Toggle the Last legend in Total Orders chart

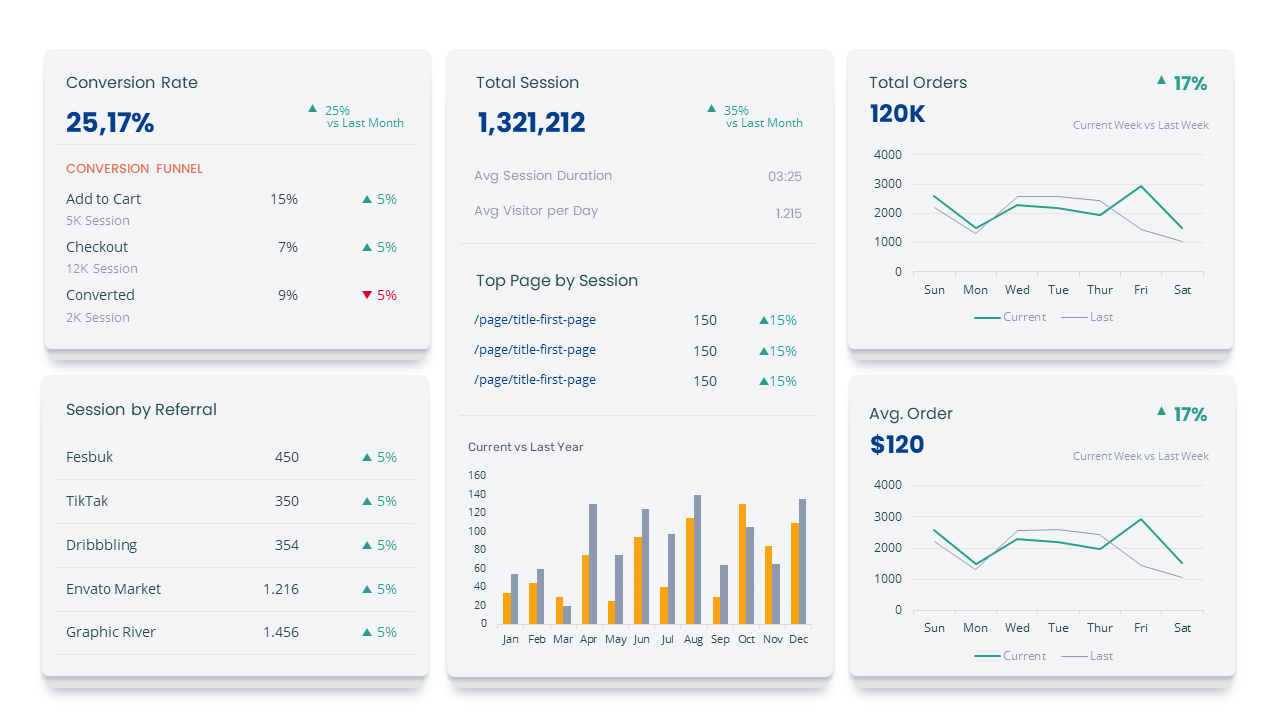(x=1087, y=317)
